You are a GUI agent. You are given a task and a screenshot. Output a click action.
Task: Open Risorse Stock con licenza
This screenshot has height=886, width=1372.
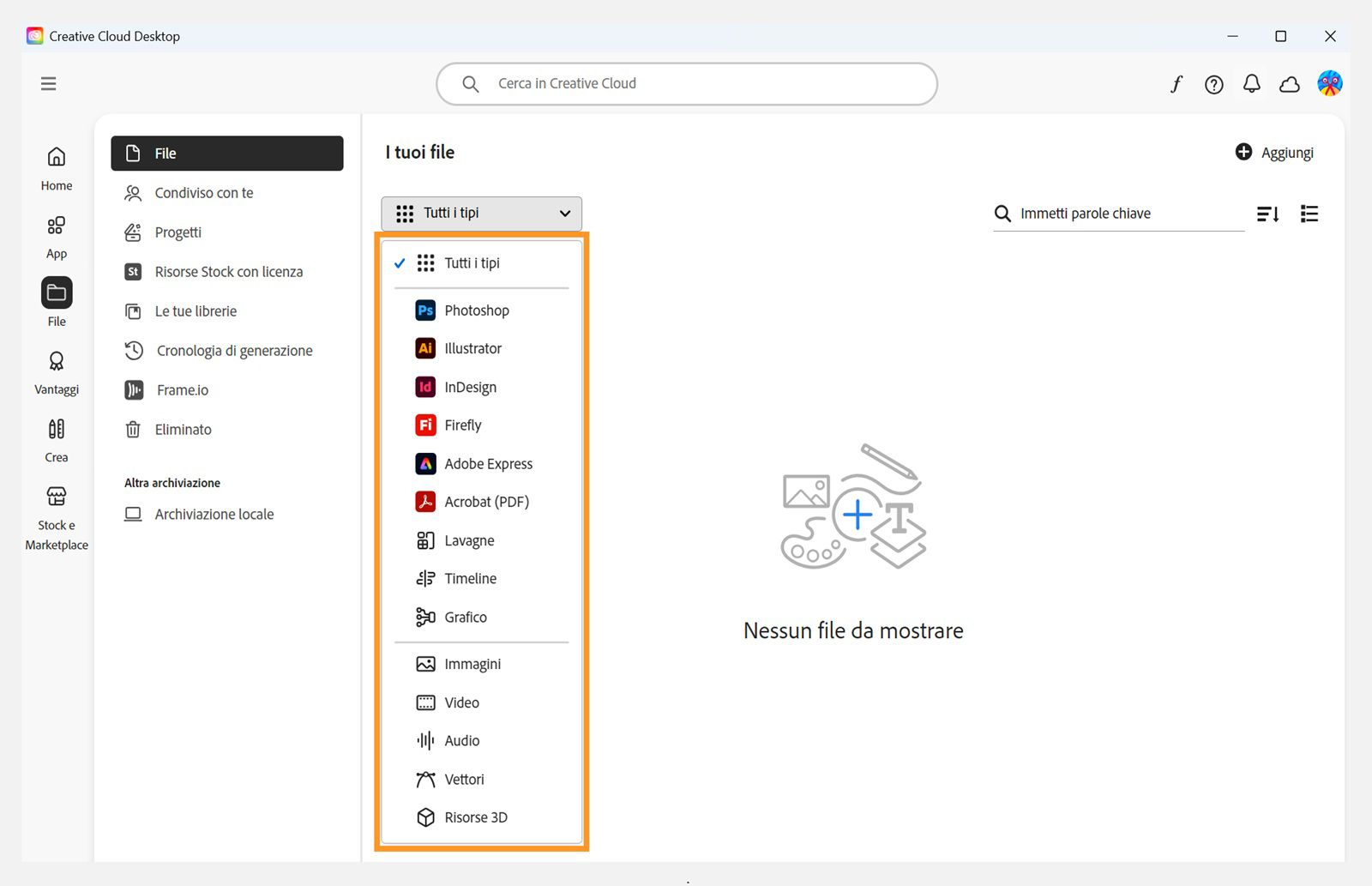(x=227, y=272)
